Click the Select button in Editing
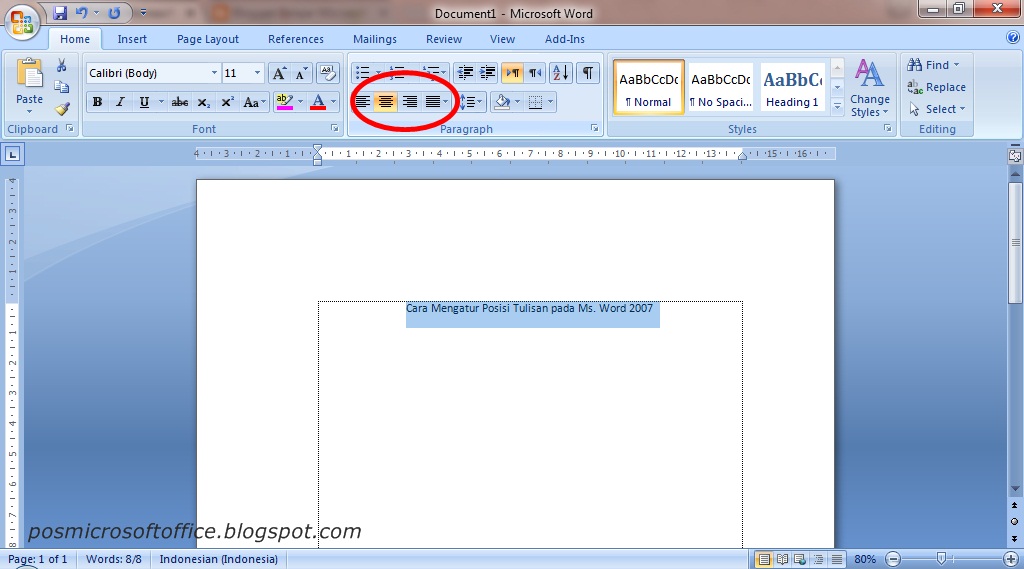This screenshot has height=569, width=1024. [937, 109]
